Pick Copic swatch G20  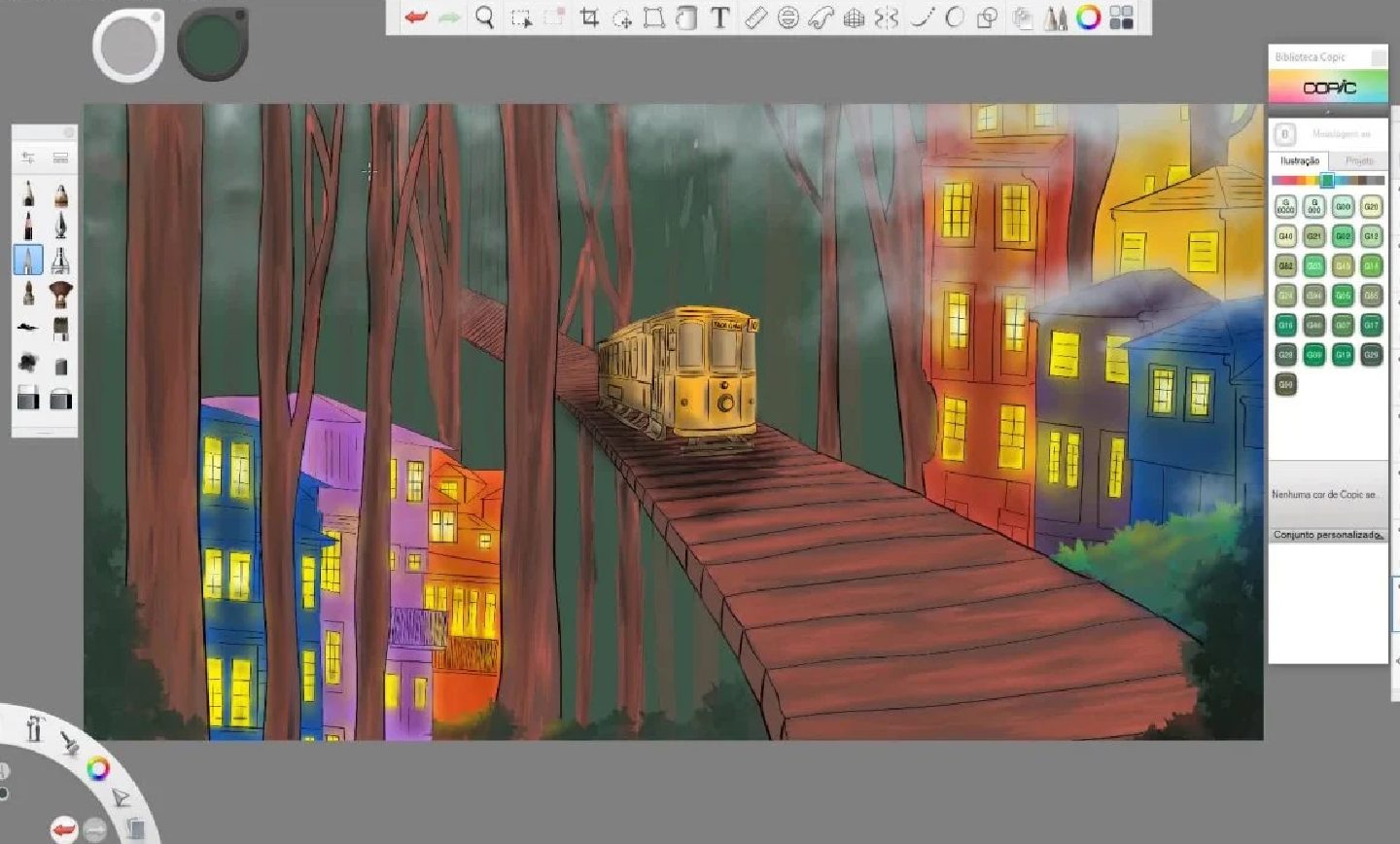(x=1371, y=206)
